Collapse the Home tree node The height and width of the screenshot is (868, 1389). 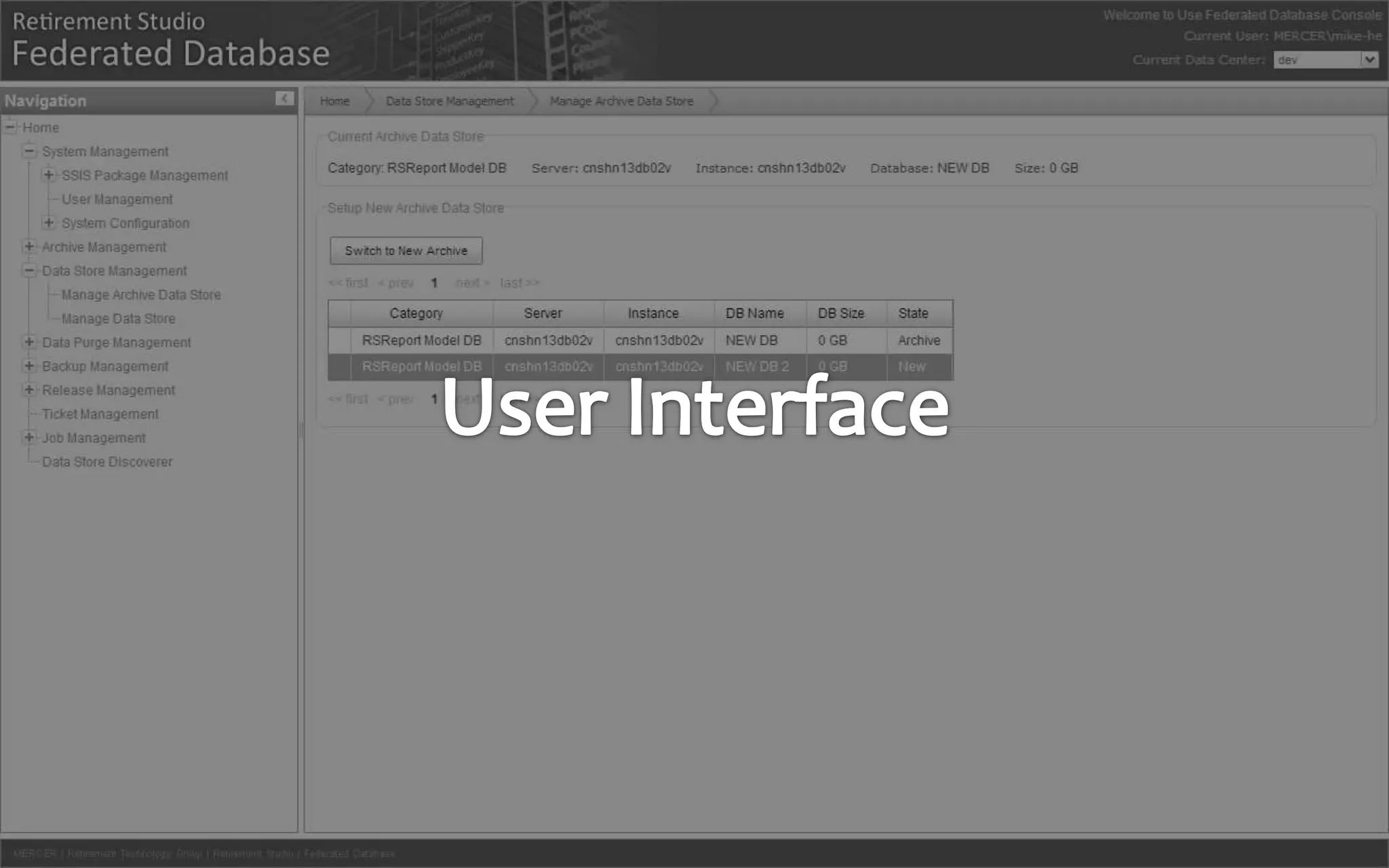(9, 127)
